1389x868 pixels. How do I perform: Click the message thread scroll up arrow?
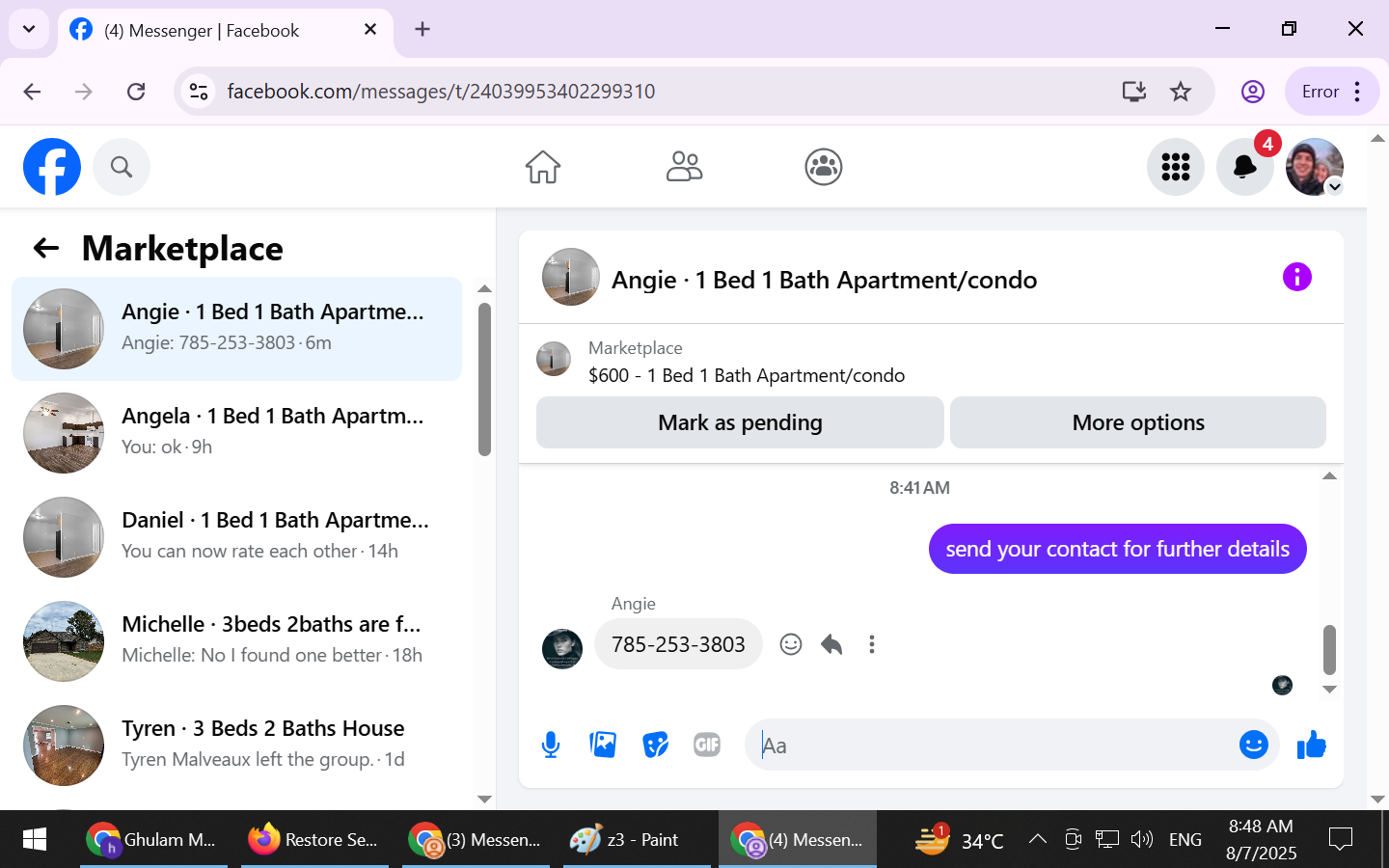click(x=1329, y=475)
